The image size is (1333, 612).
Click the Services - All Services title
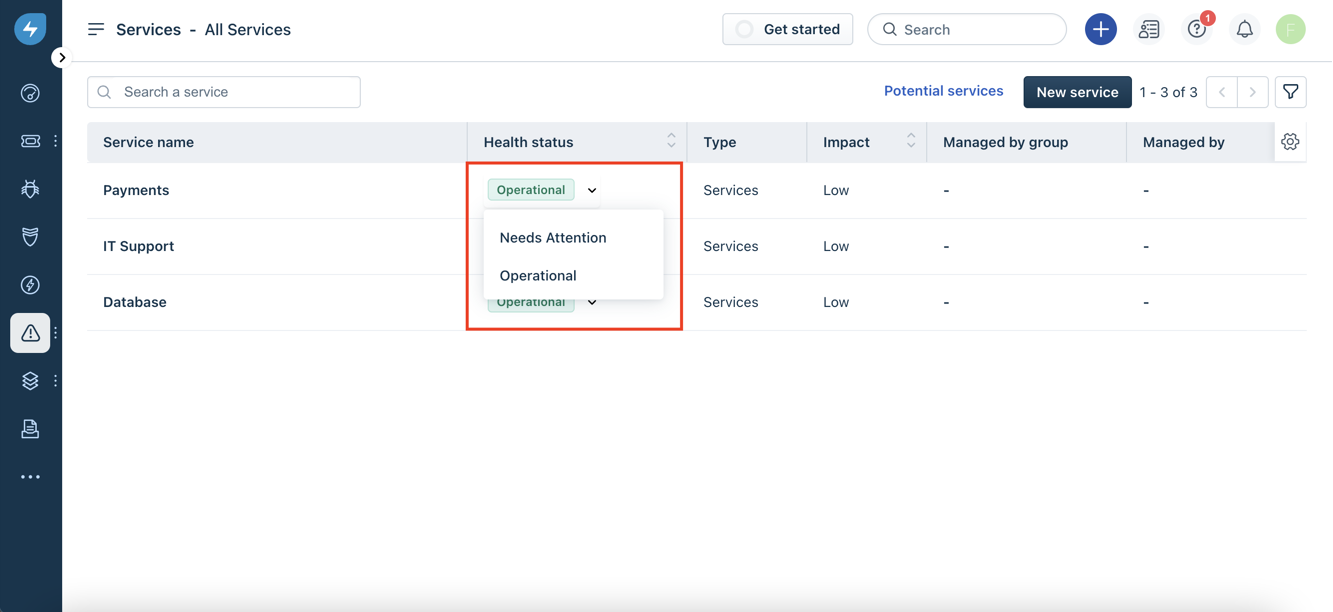point(203,29)
